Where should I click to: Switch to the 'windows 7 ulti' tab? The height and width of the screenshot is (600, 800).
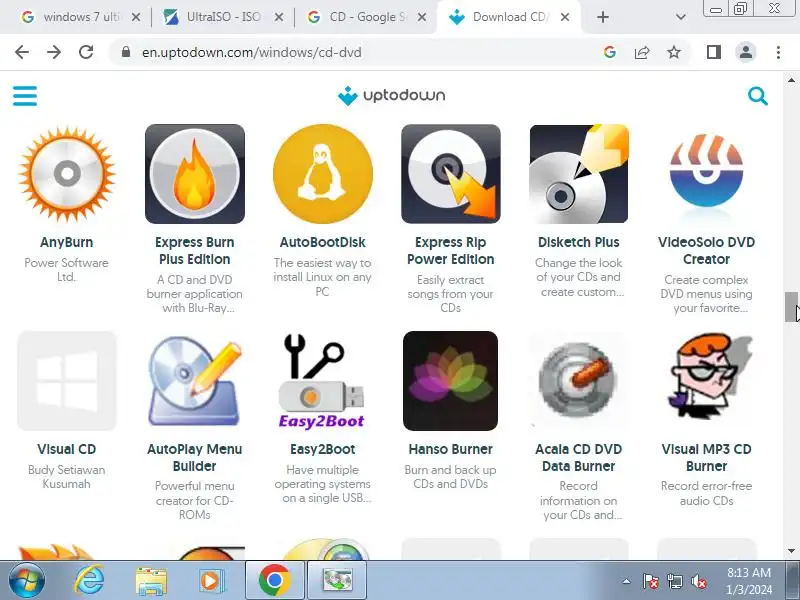click(x=71, y=17)
